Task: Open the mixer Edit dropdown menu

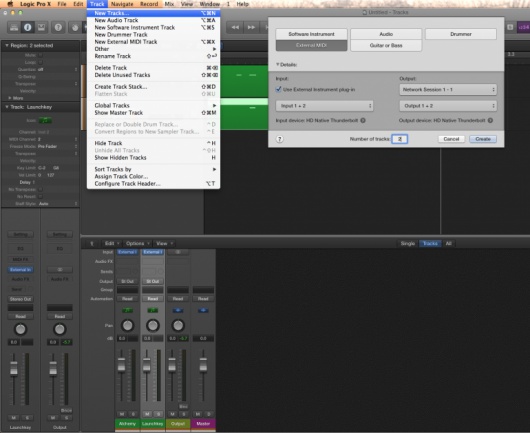Action: pos(112,244)
